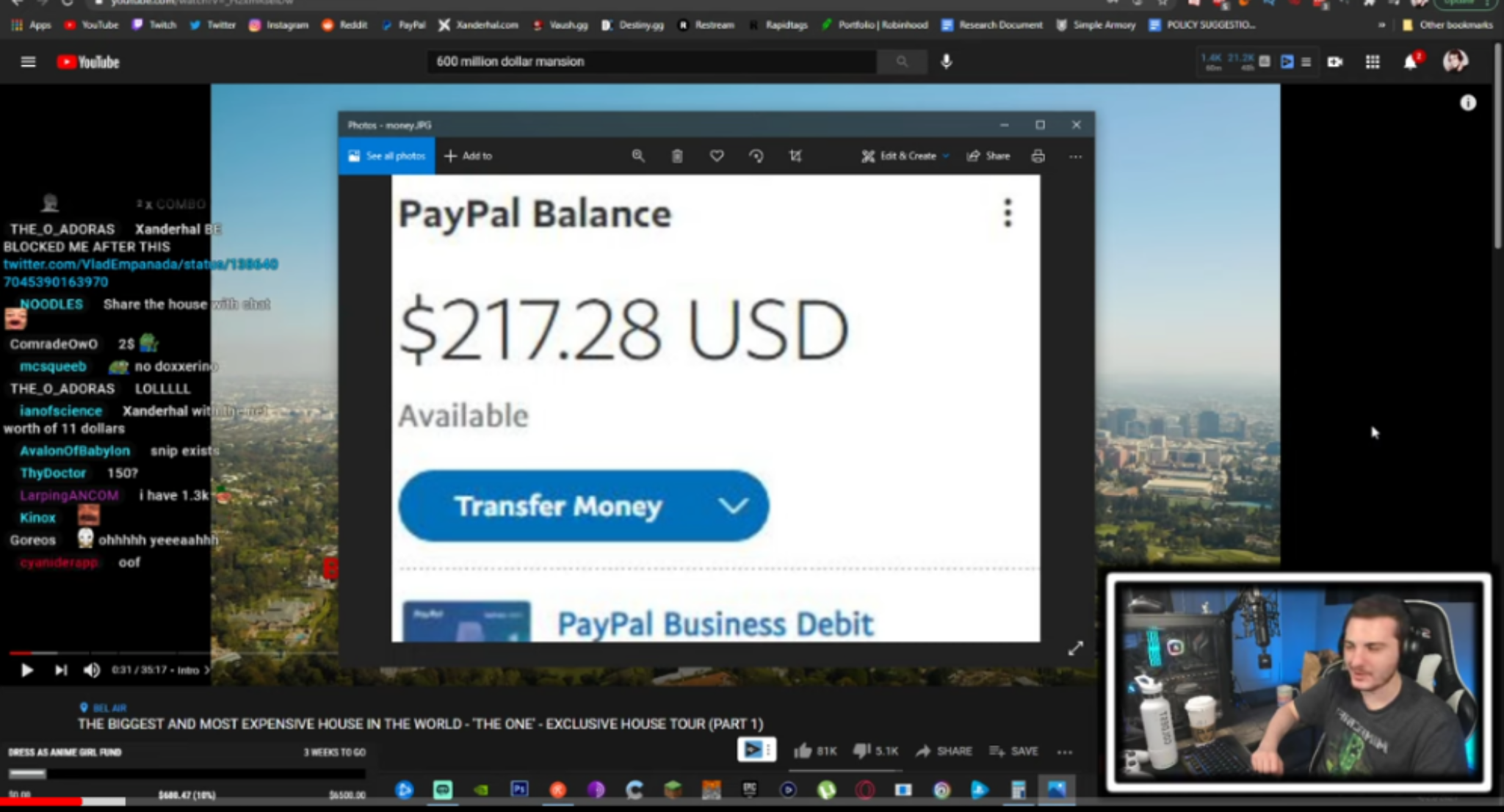The width and height of the screenshot is (1504, 812).
Task: Open Opera browser from the taskbar
Action: tap(865, 789)
